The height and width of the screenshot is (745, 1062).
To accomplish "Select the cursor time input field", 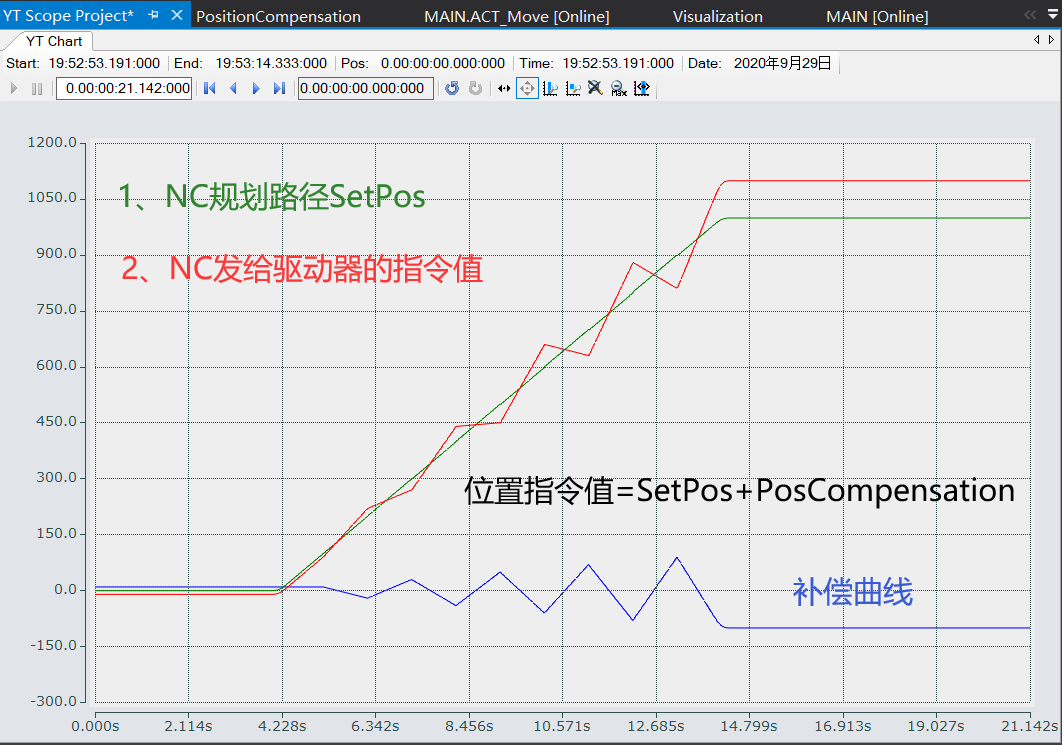I will pyautogui.click(x=365, y=88).
